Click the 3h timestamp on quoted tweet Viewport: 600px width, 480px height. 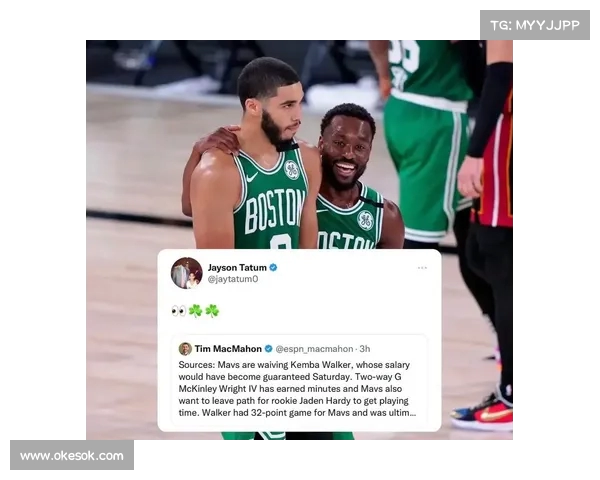[365, 349]
